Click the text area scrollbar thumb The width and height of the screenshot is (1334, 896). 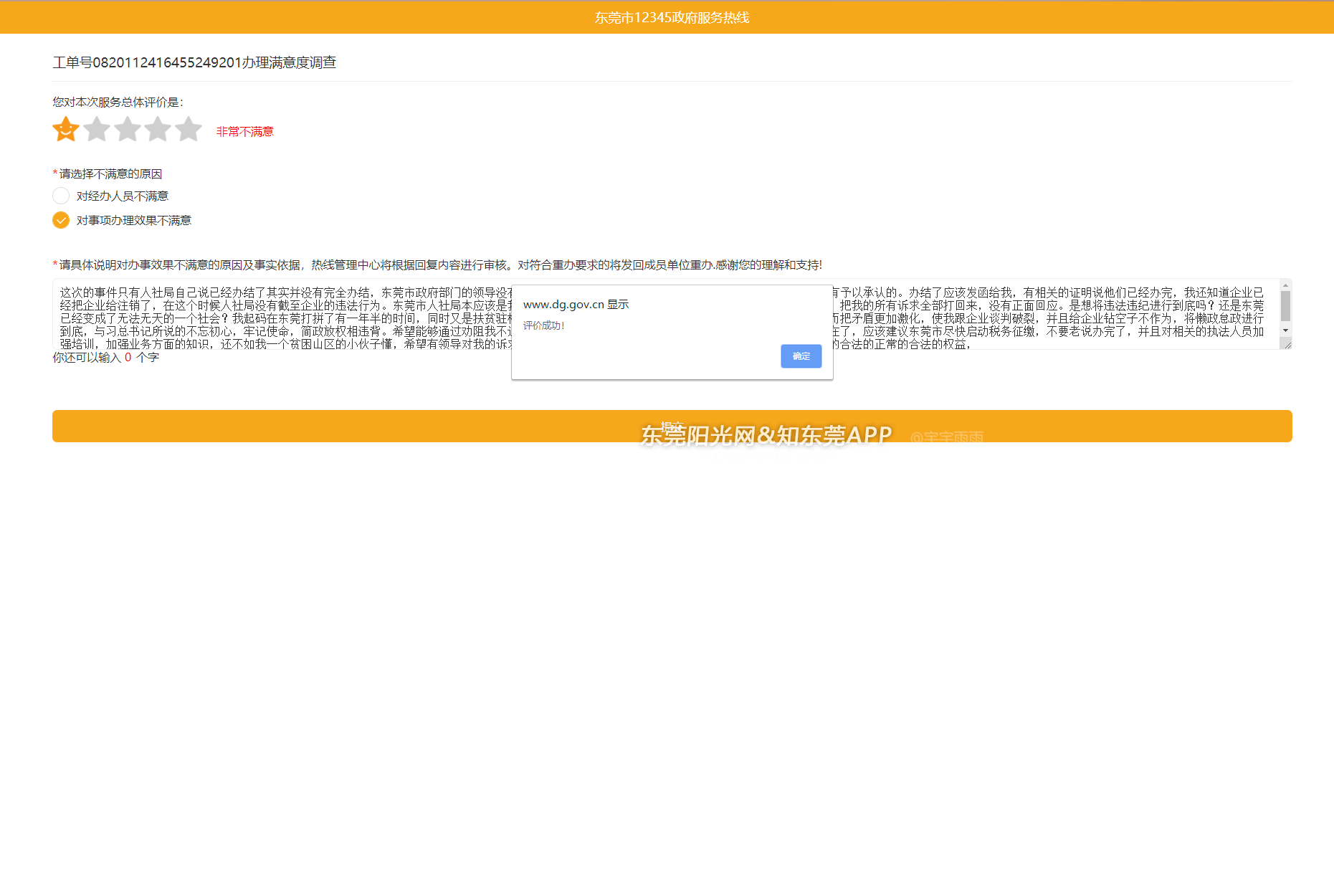[x=1285, y=306]
